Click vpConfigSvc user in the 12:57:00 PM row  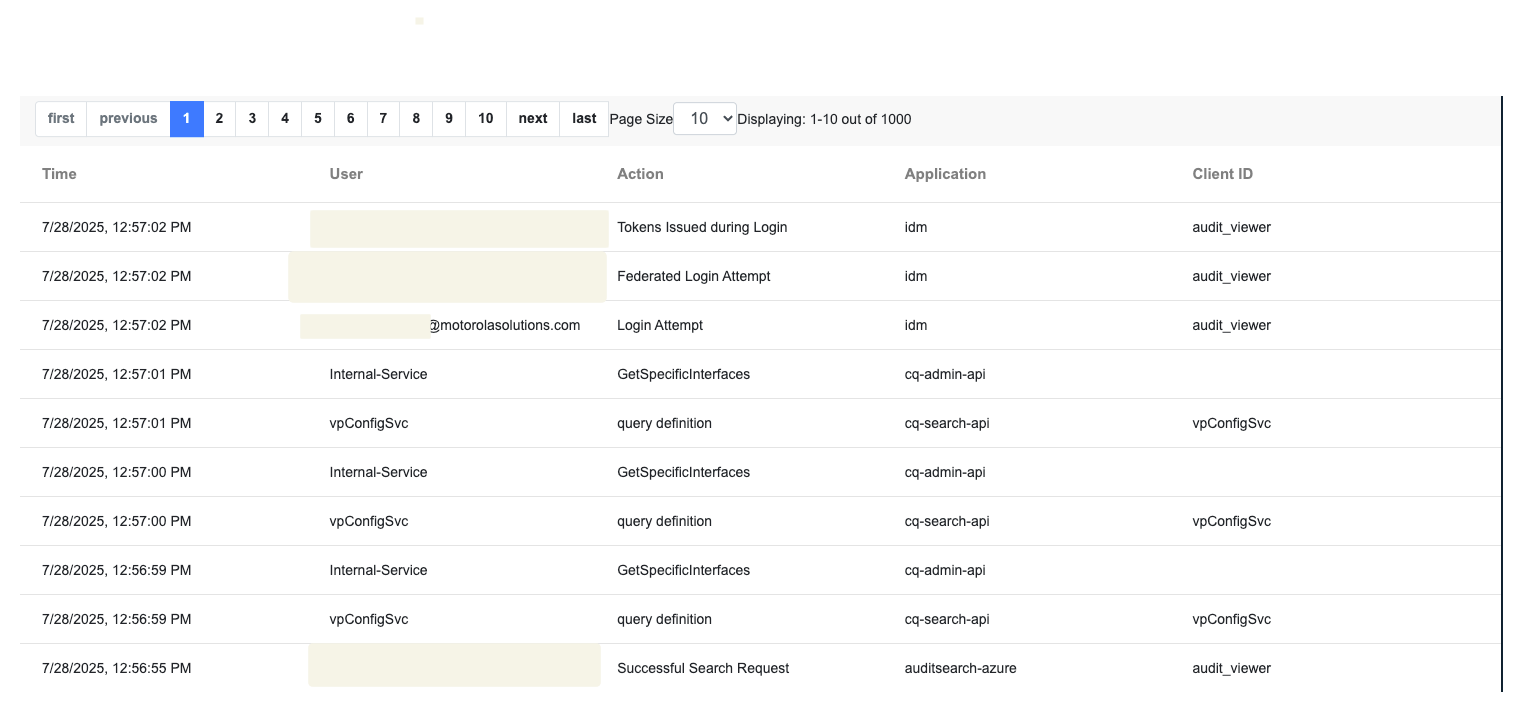(369, 521)
